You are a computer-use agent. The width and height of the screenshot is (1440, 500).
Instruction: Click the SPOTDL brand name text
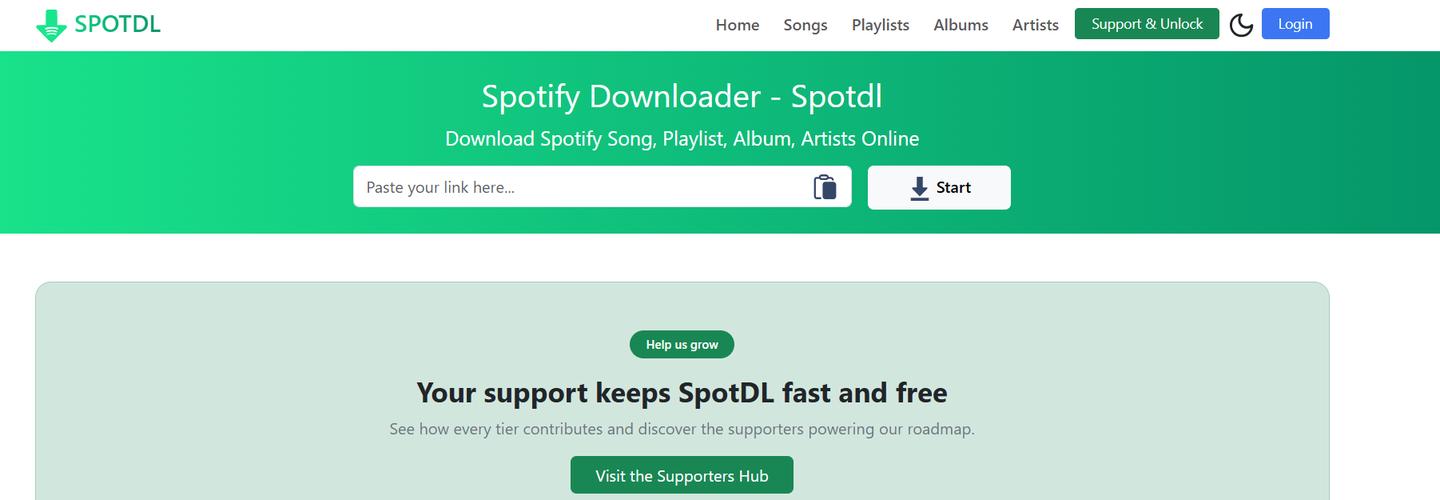point(118,24)
